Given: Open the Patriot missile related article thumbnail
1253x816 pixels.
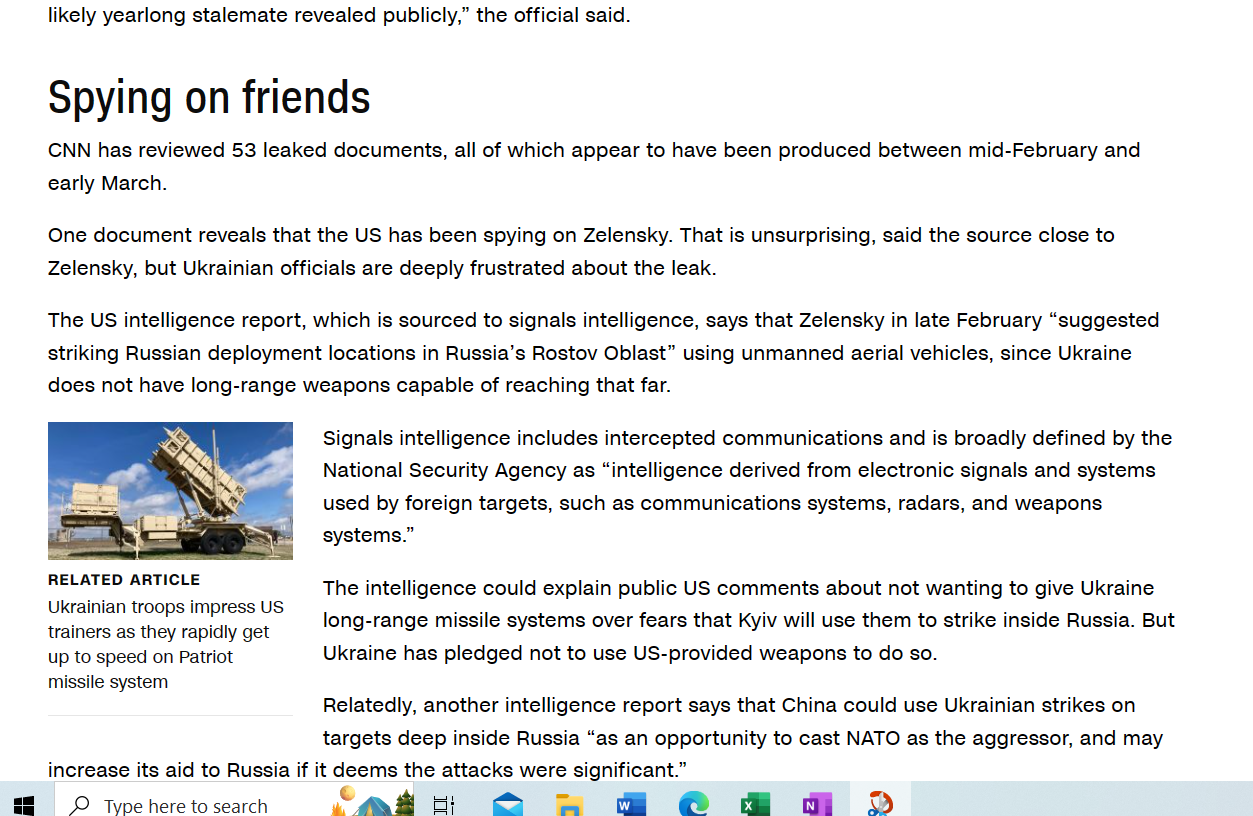Looking at the screenshot, I should coord(170,490).
